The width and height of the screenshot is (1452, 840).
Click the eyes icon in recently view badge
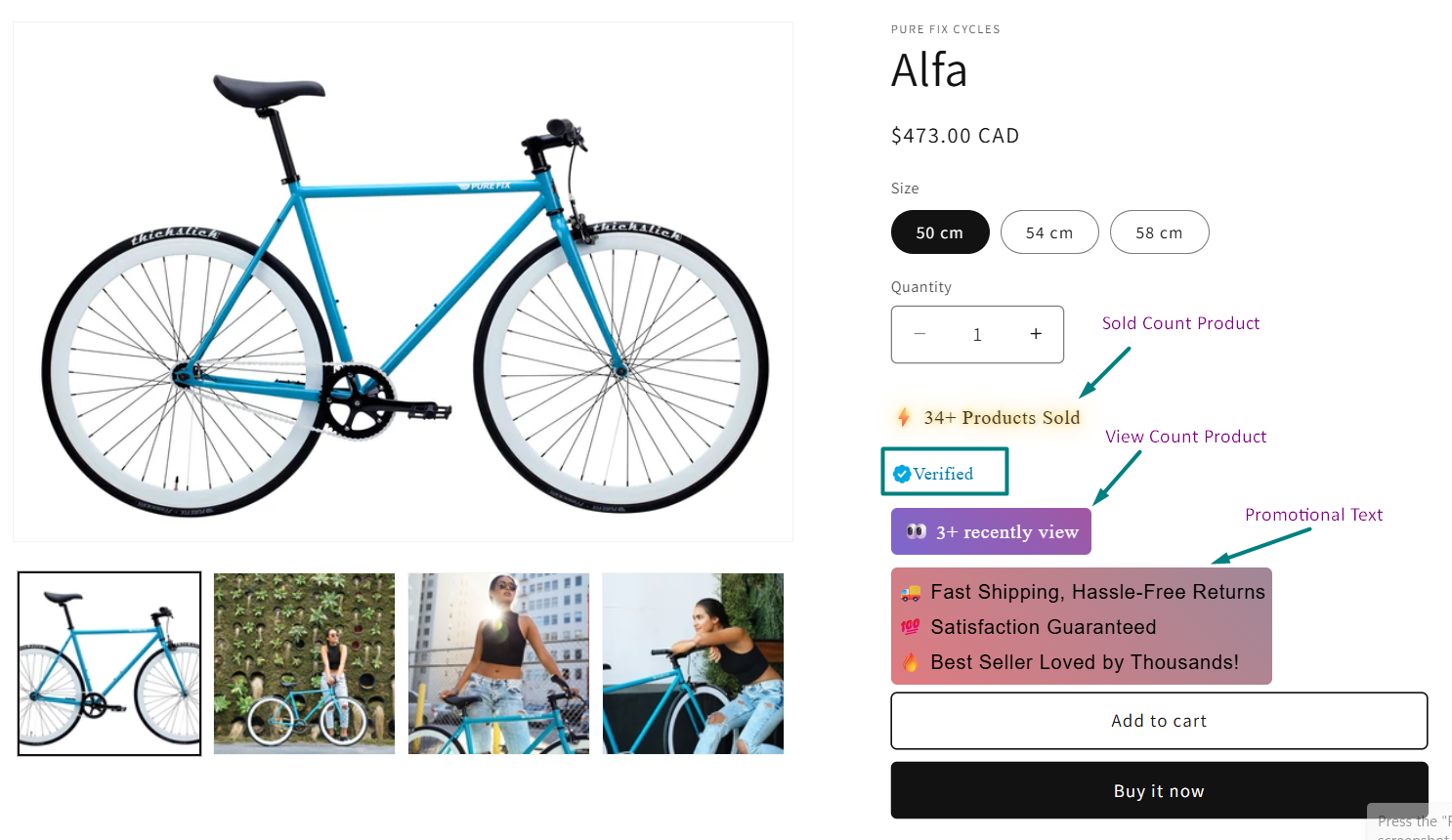916,531
